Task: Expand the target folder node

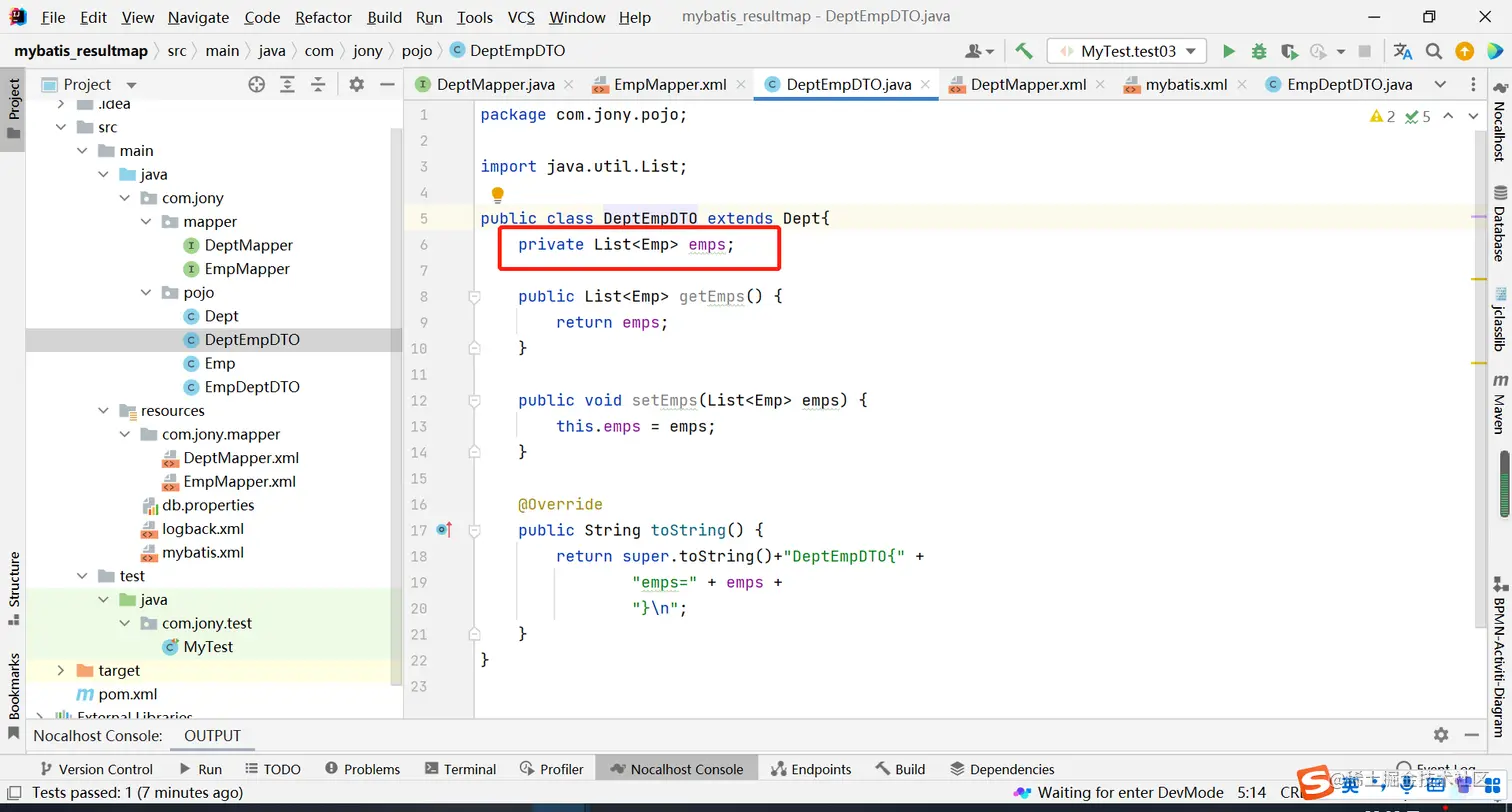Action: [x=61, y=670]
